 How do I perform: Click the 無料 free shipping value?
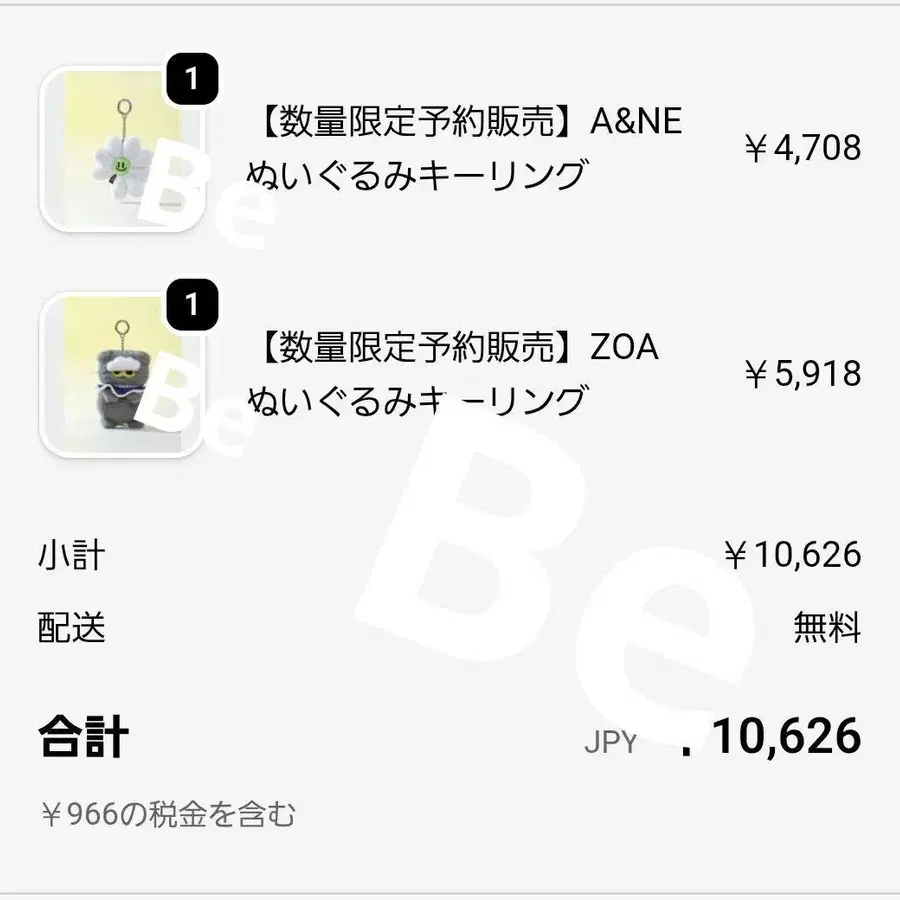pyautogui.click(x=827, y=628)
